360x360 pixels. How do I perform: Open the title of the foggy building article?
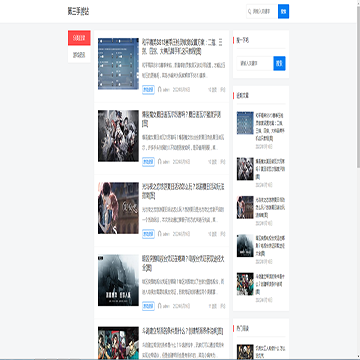[183, 263]
